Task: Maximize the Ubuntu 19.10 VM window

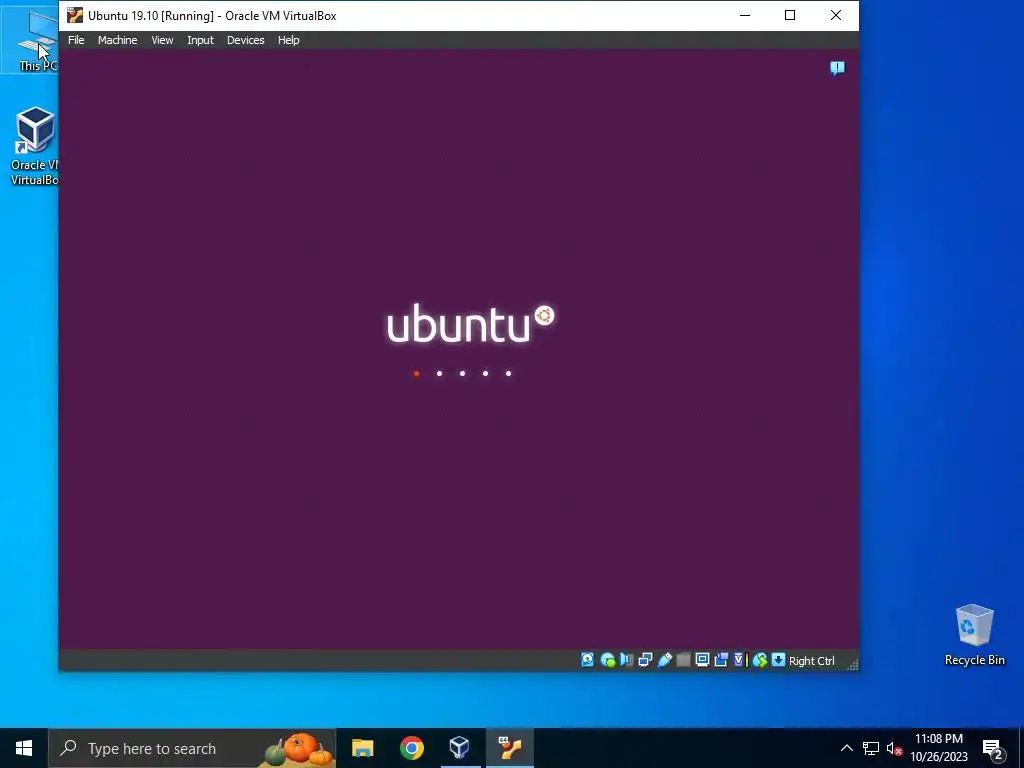Action: pyautogui.click(x=790, y=15)
